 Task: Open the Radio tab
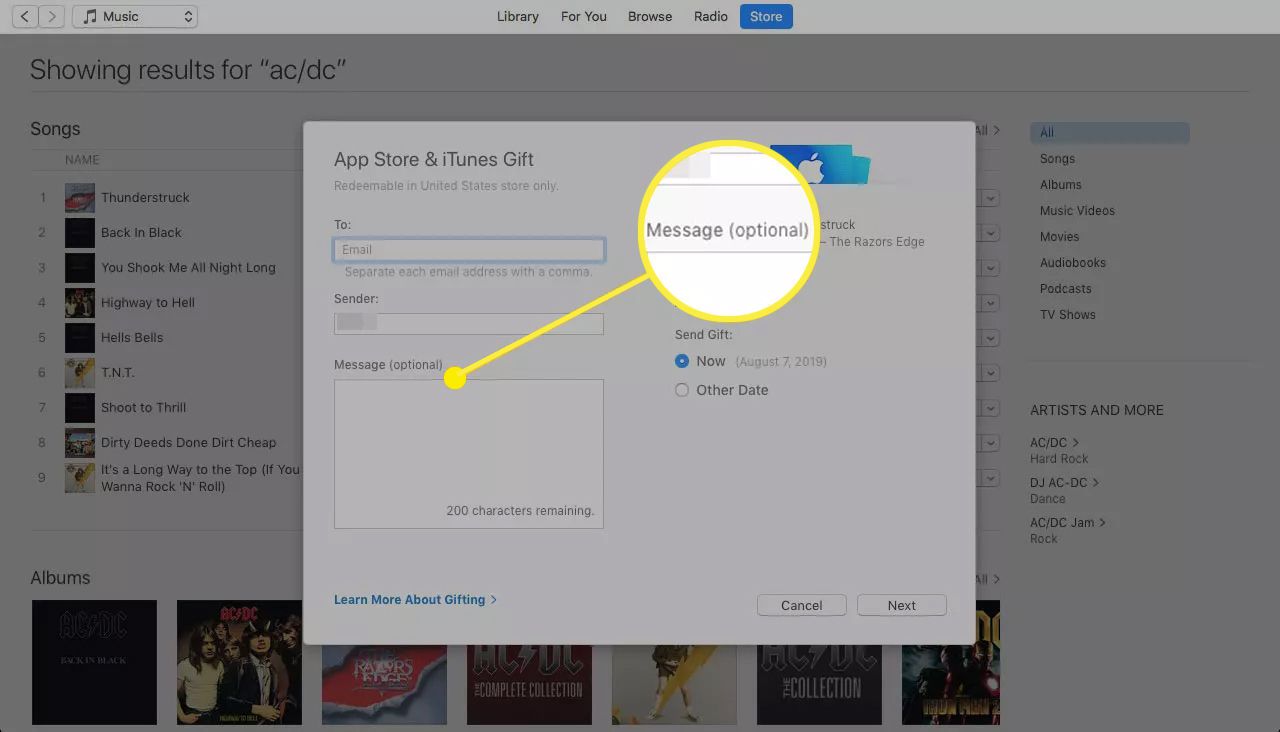point(711,16)
